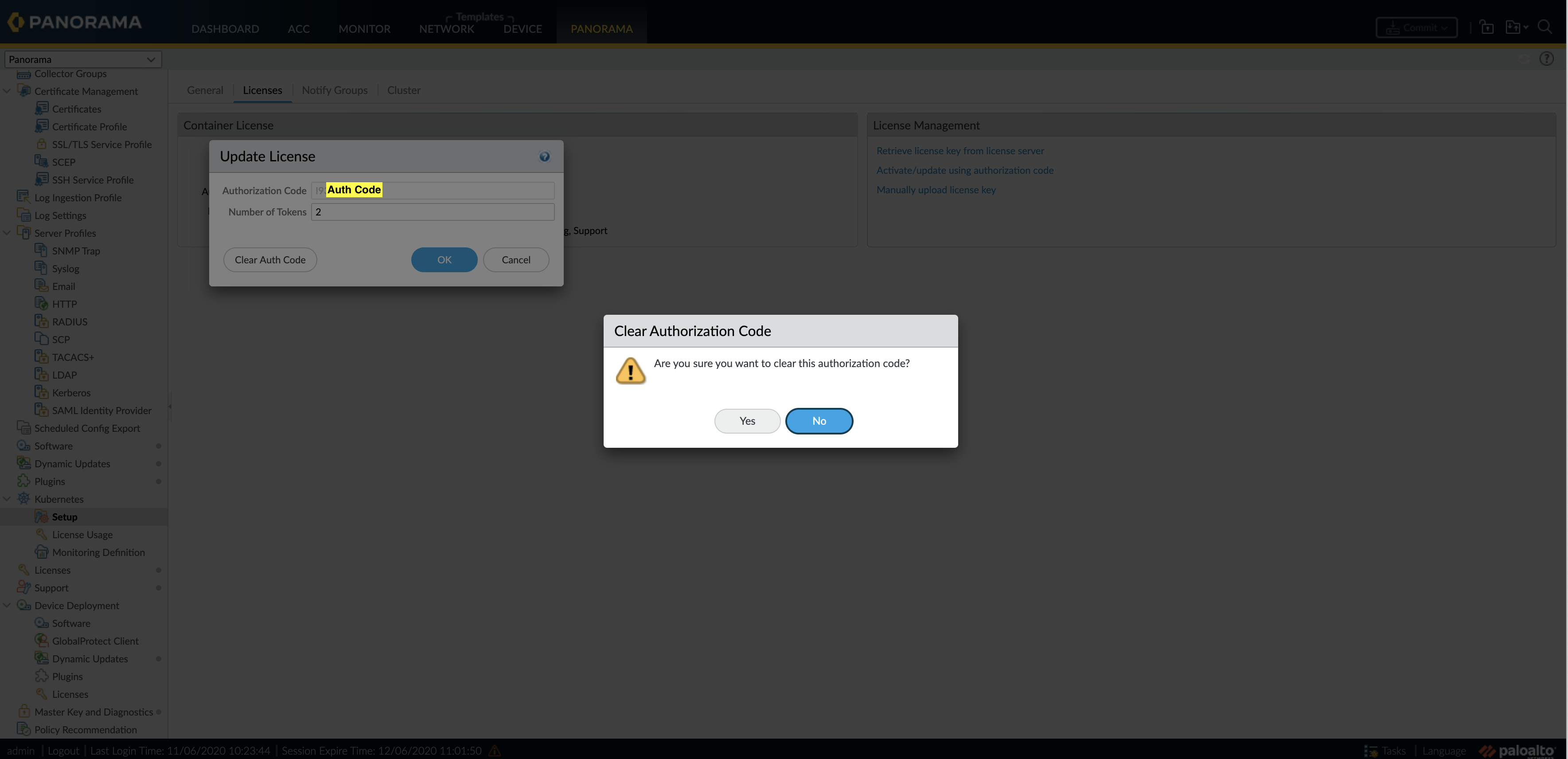This screenshot has height=759, width=1568.
Task: Click the help icon in Update License dialog
Action: coord(543,156)
